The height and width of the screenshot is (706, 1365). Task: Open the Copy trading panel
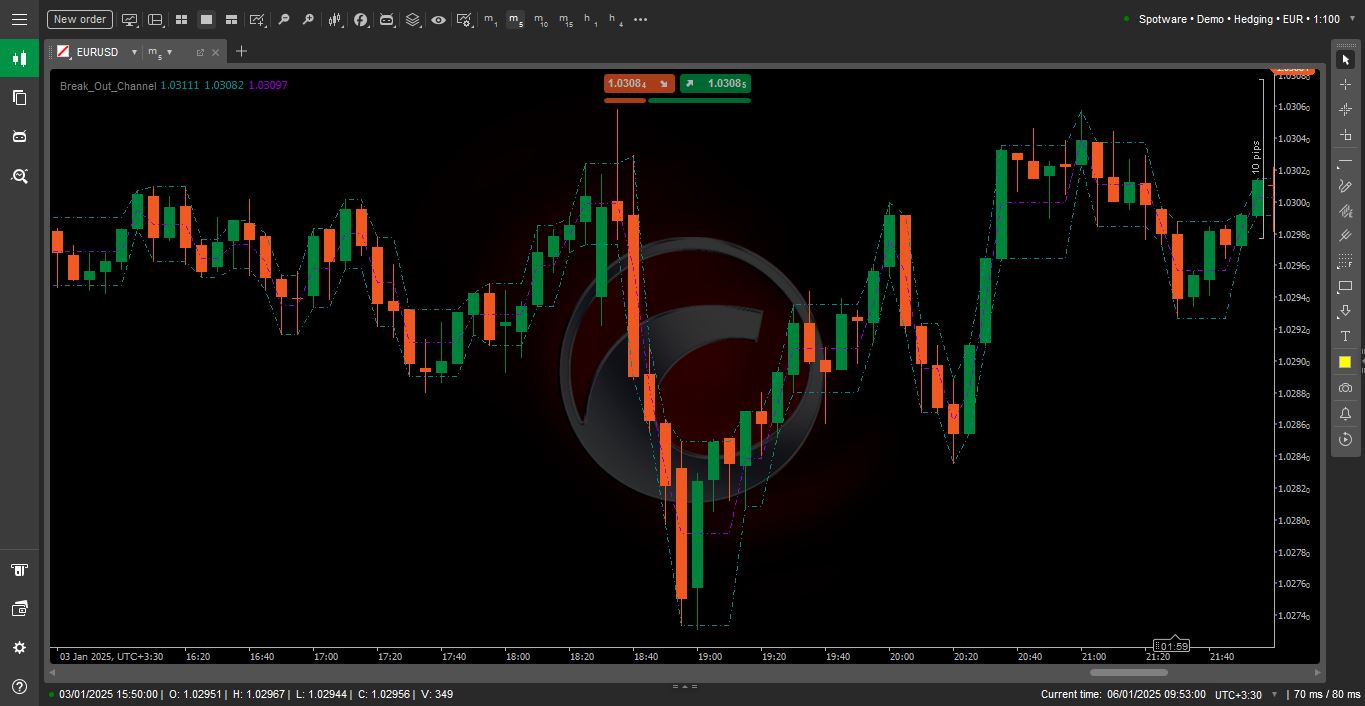point(19,97)
